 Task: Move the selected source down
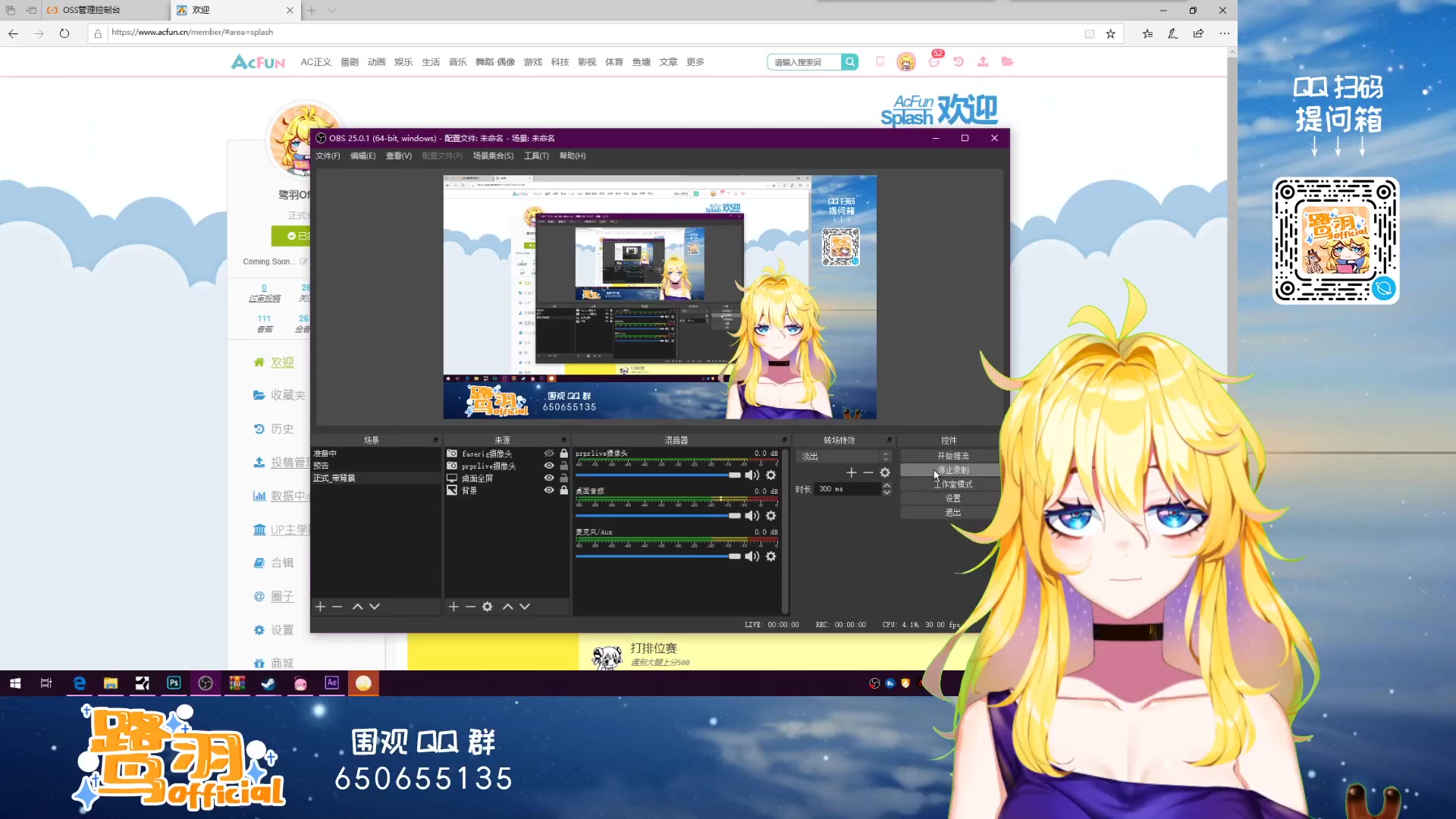pos(525,607)
